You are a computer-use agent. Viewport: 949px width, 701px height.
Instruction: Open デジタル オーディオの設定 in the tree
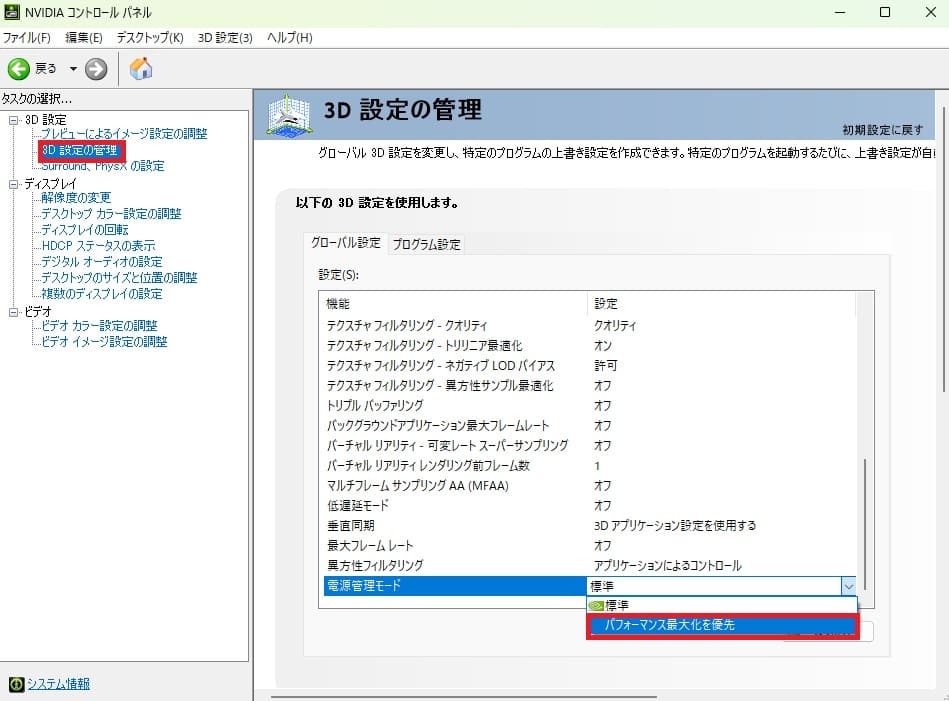click(102, 262)
